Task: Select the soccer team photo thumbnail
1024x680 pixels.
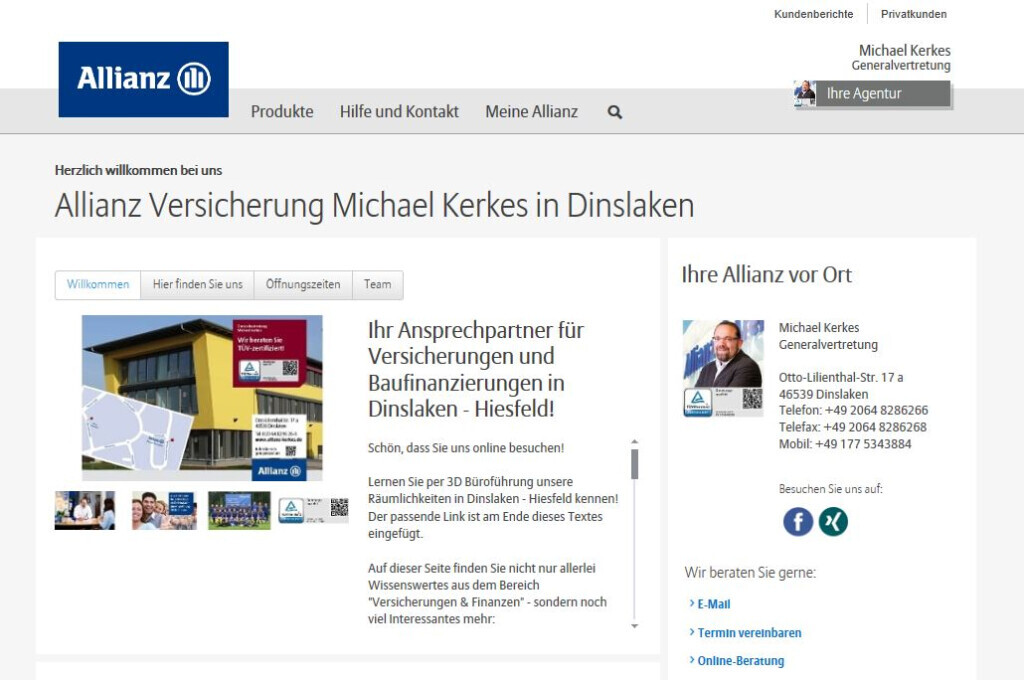Action: point(239,510)
